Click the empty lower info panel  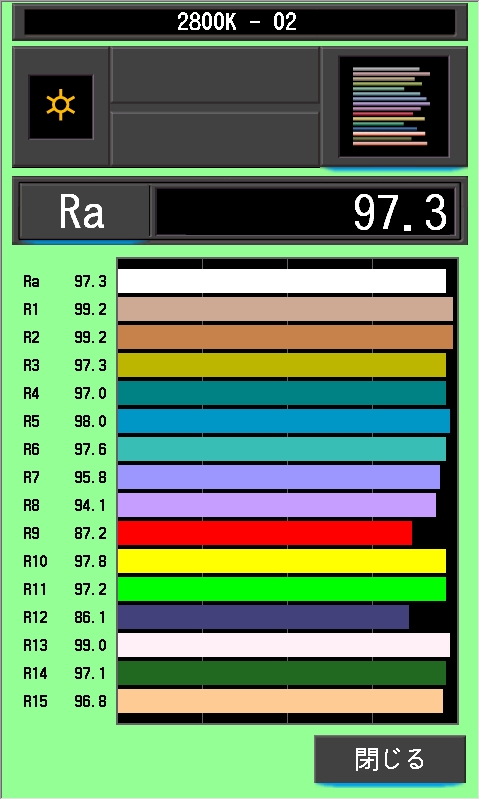click(215, 138)
